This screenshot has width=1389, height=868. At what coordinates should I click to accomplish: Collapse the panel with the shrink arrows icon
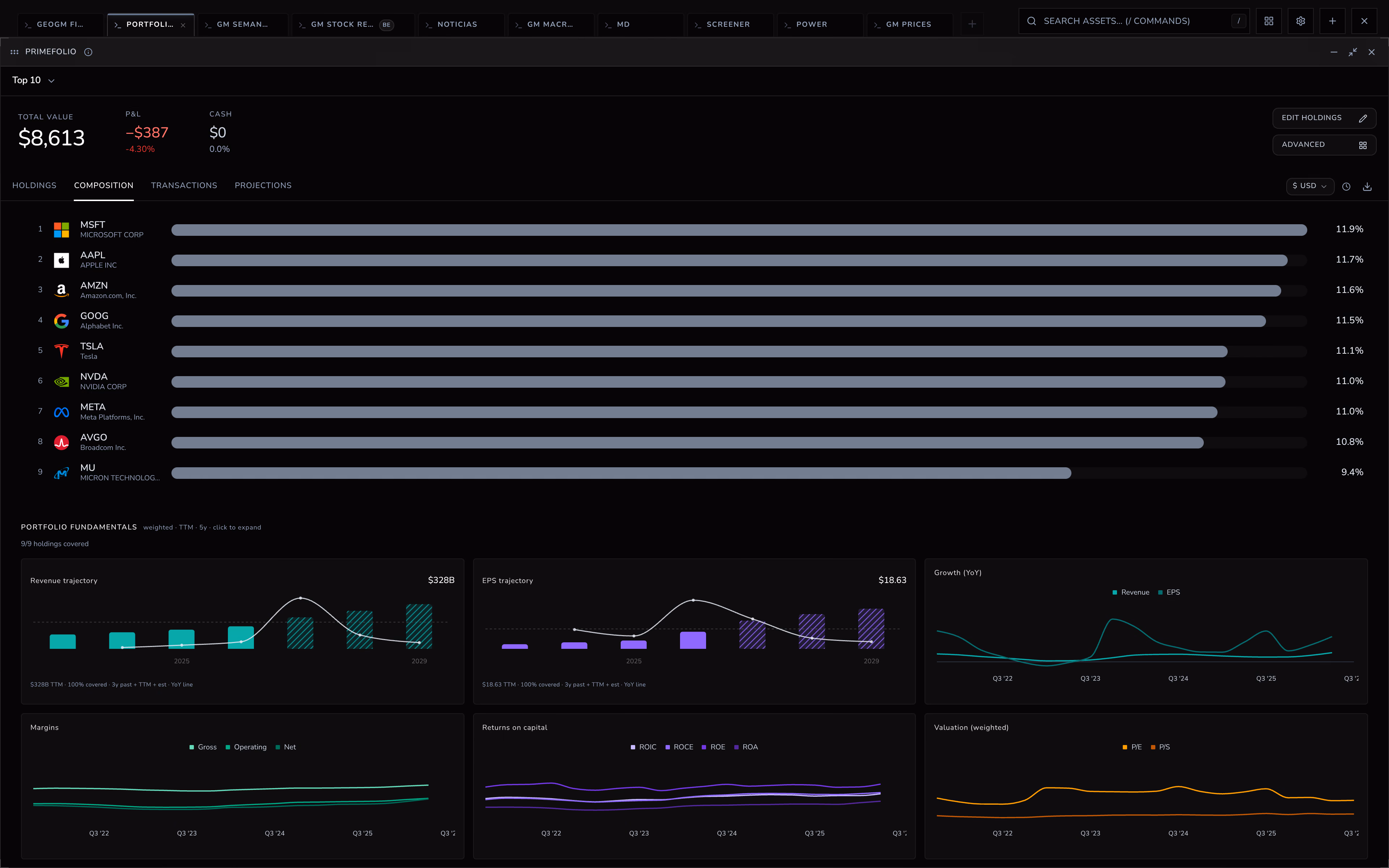click(x=1353, y=52)
